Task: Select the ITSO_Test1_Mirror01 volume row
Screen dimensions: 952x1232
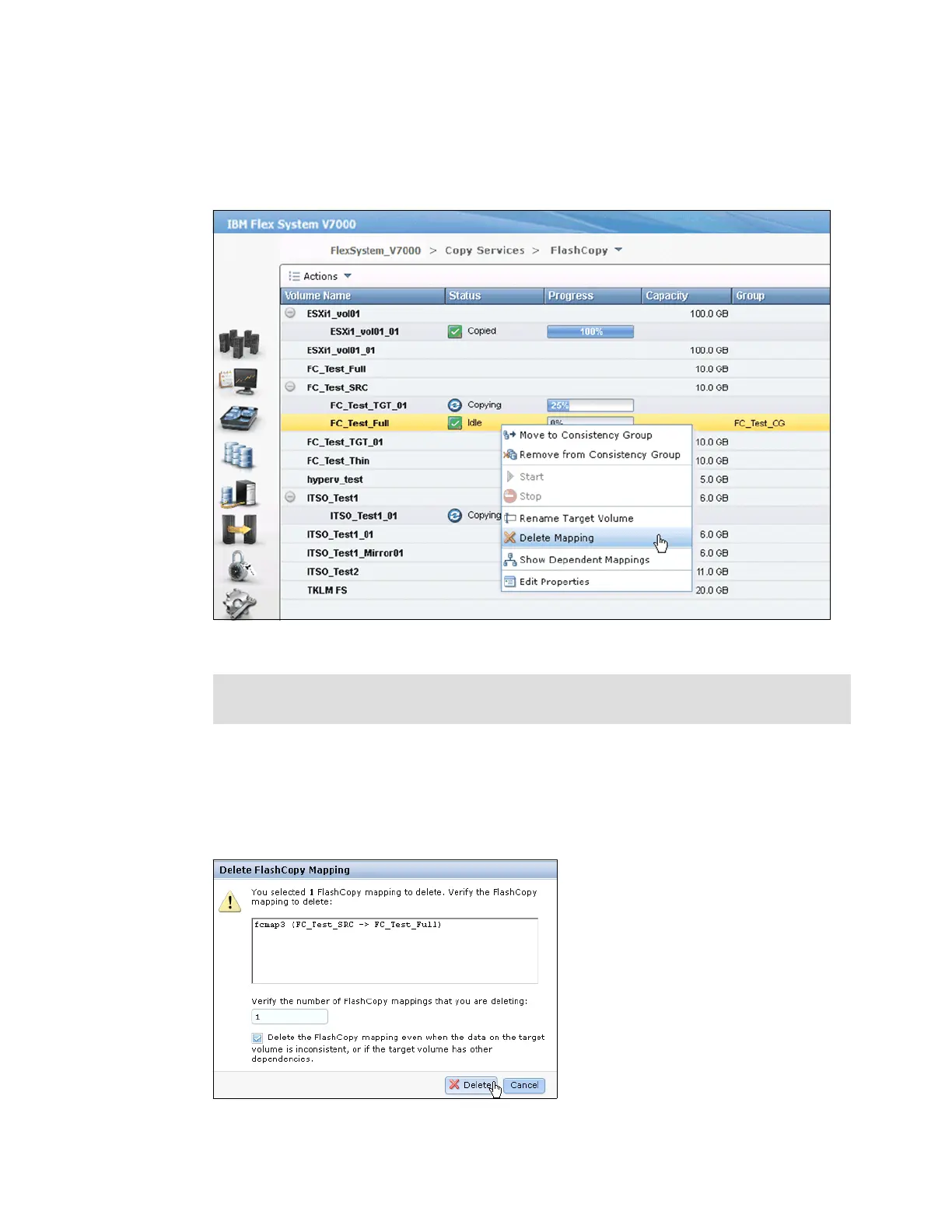Action: point(555,554)
